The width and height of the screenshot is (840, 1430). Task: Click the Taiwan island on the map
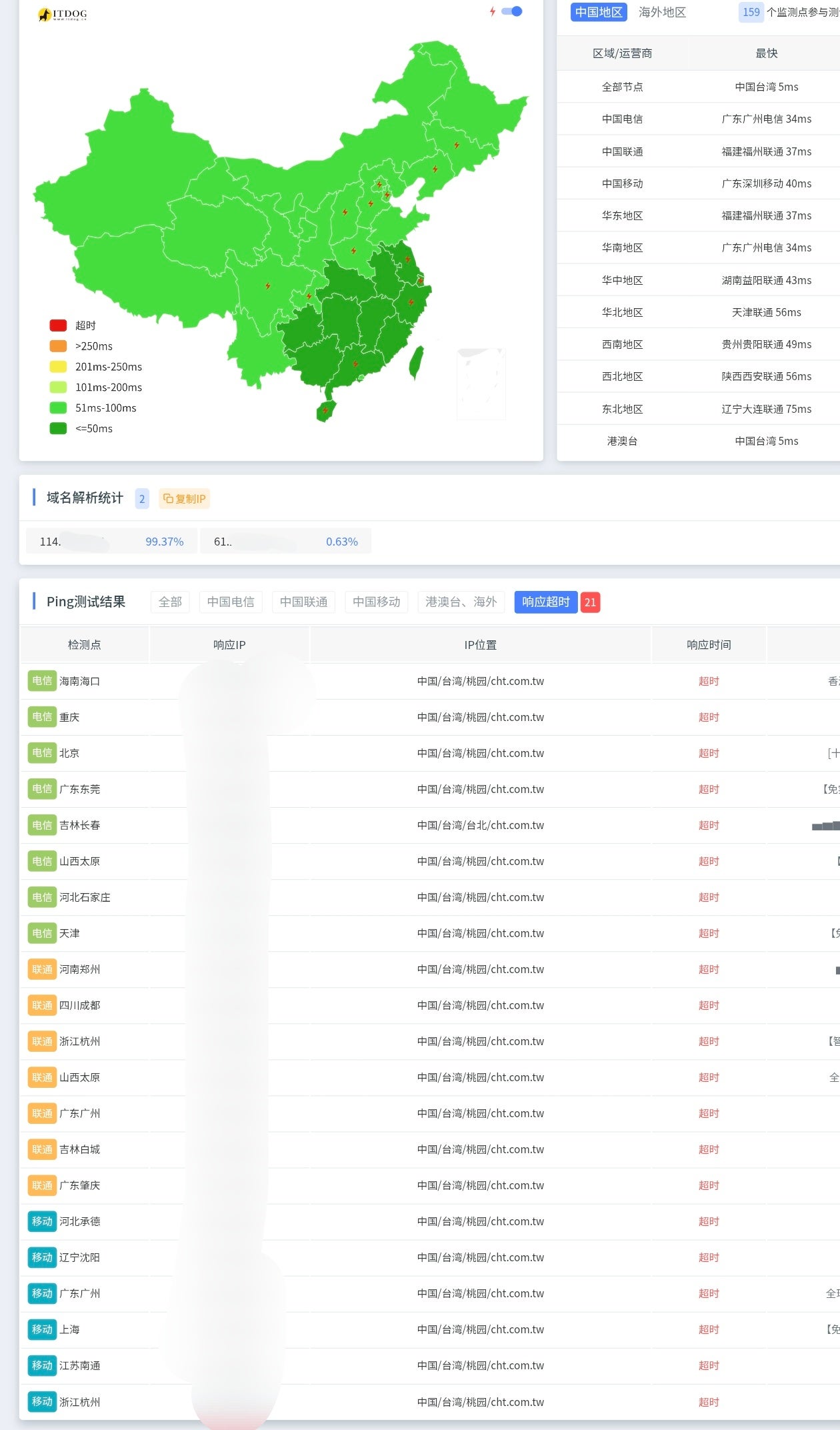pyautogui.click(x=416, y=363)
